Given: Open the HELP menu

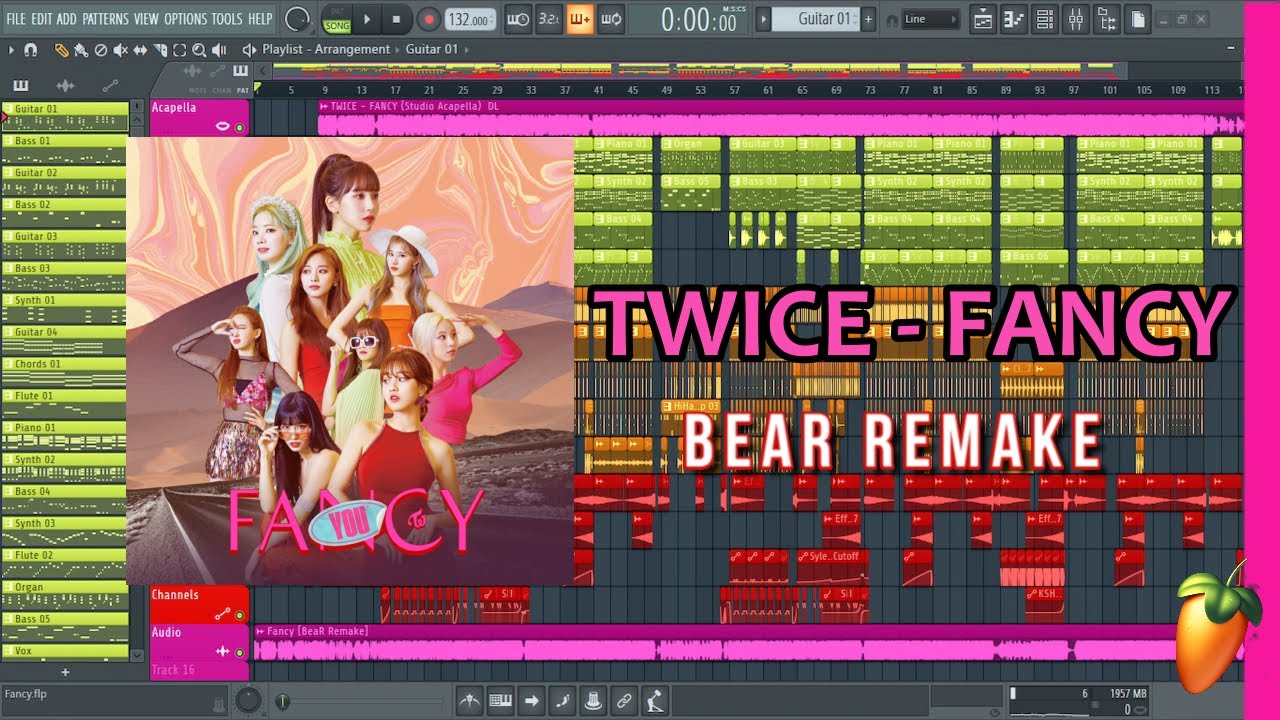Looking at the screenshot, I should click(260, 19).
